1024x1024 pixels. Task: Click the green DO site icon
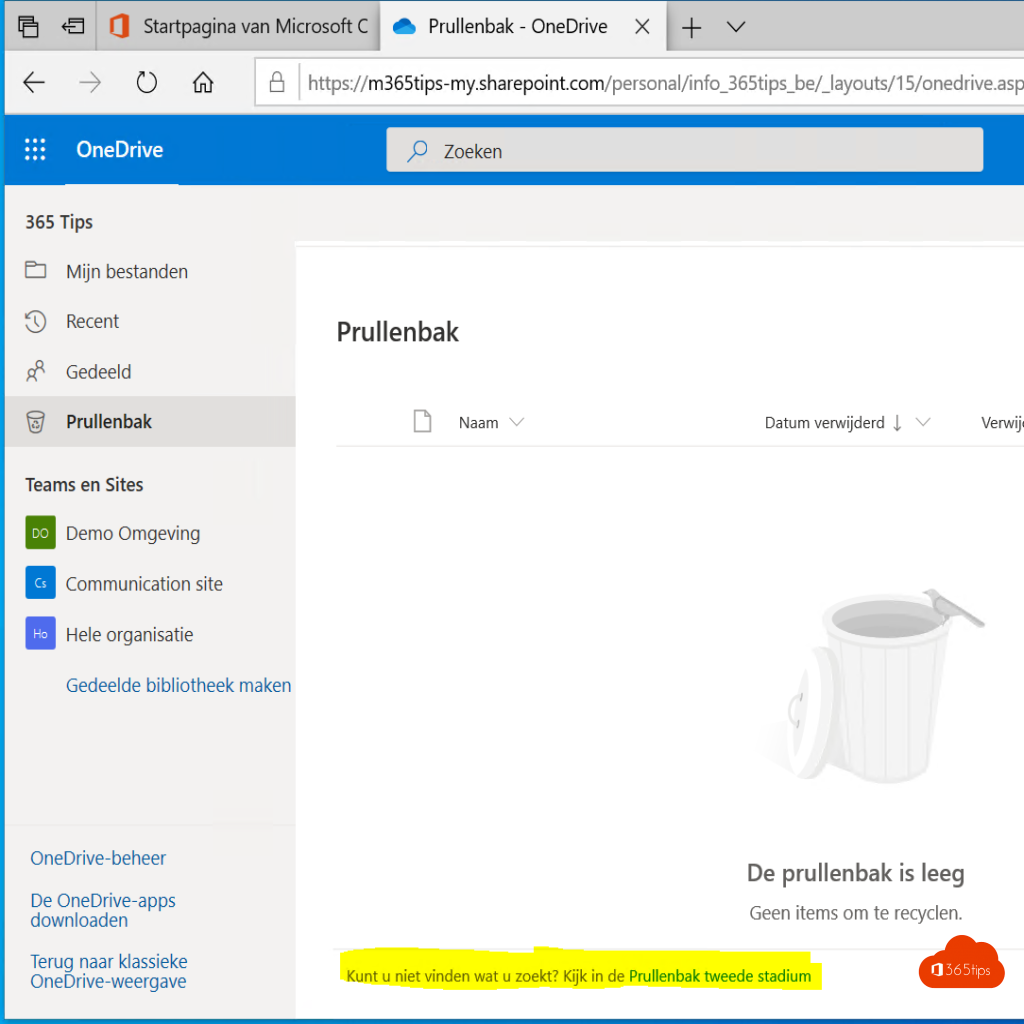pos(40,532)
